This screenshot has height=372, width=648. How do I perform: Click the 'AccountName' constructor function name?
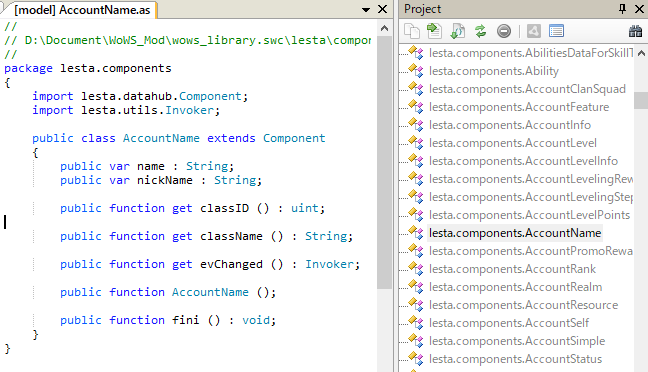coord(210,292)
